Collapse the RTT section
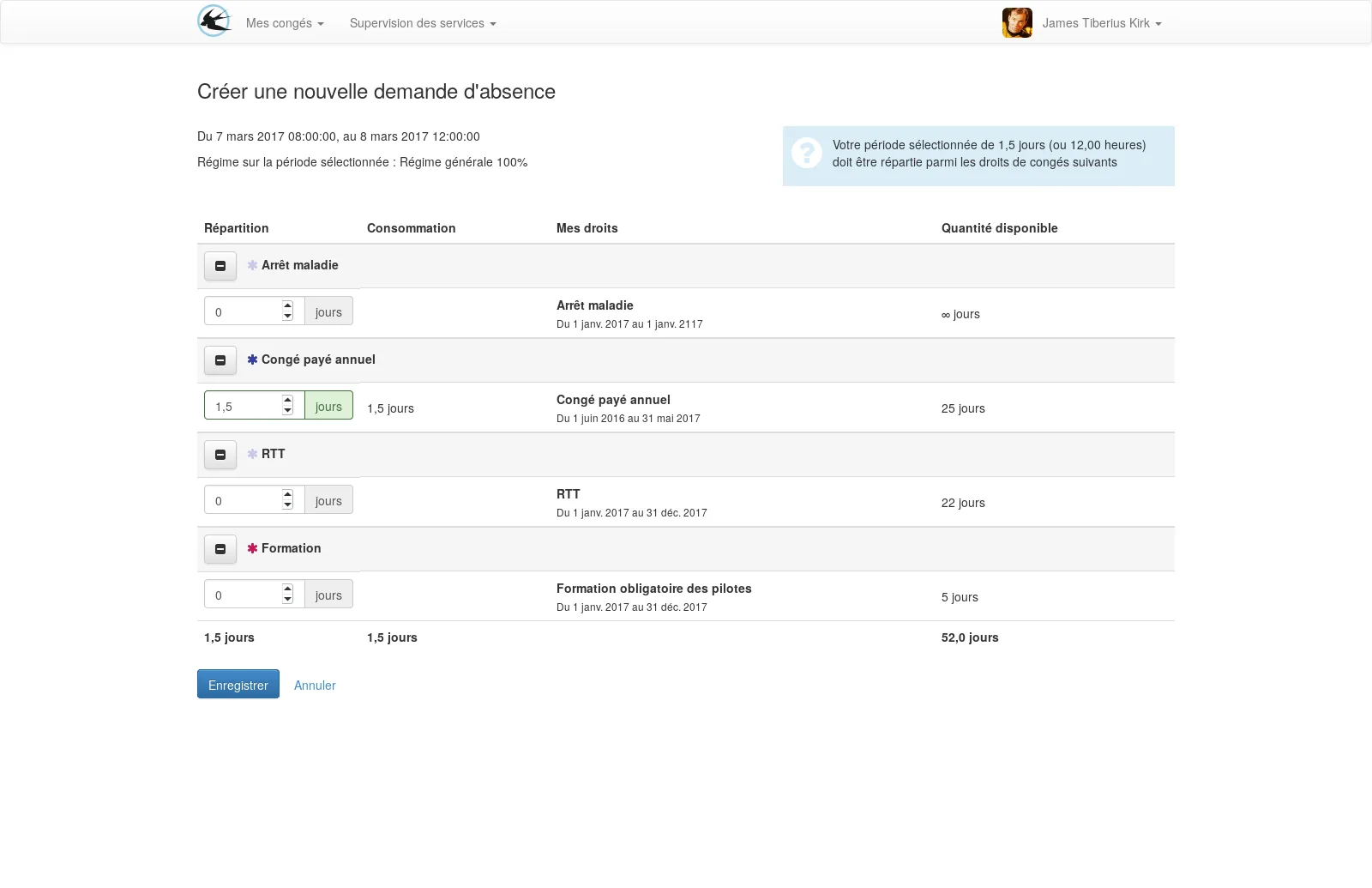This screenshot has width=1372, height=888. pos(220,455)
